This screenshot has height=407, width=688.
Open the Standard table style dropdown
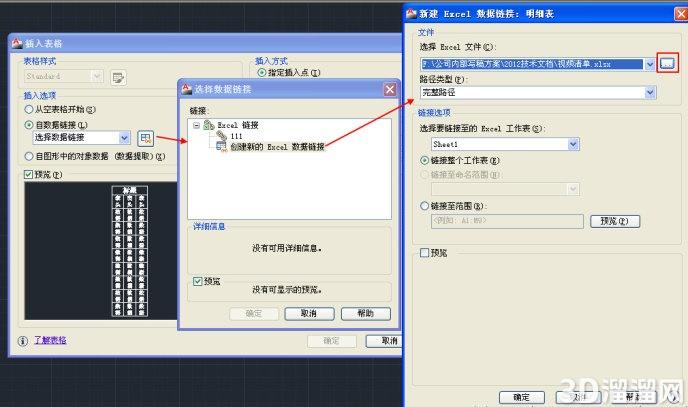(97, 76)
